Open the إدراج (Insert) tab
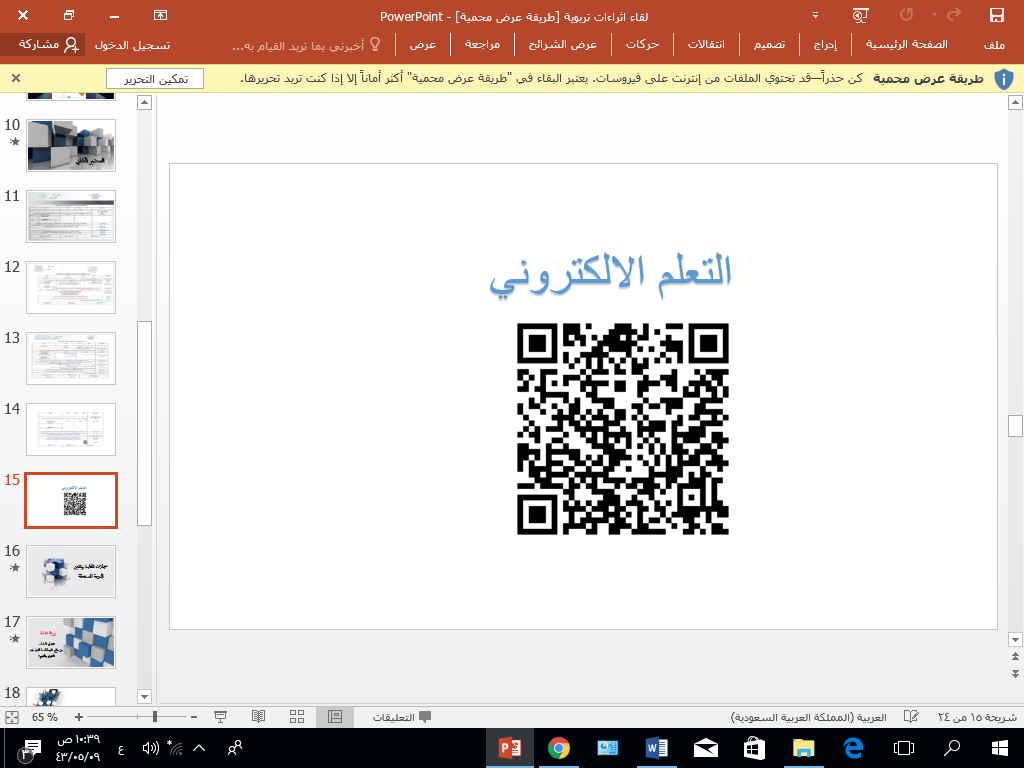 click(x=825, y=45)
